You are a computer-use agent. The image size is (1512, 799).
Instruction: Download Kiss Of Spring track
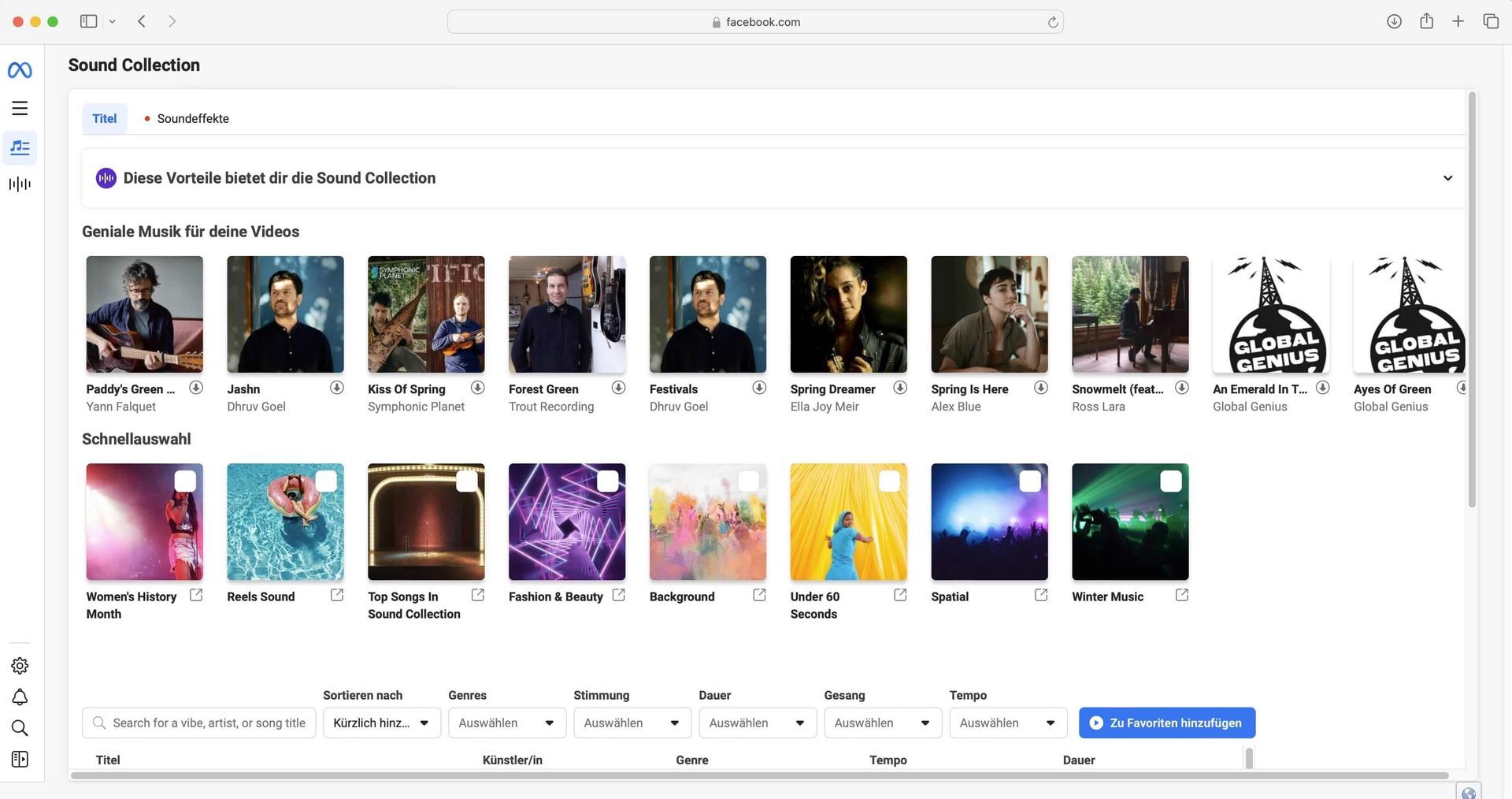(477, 388)
